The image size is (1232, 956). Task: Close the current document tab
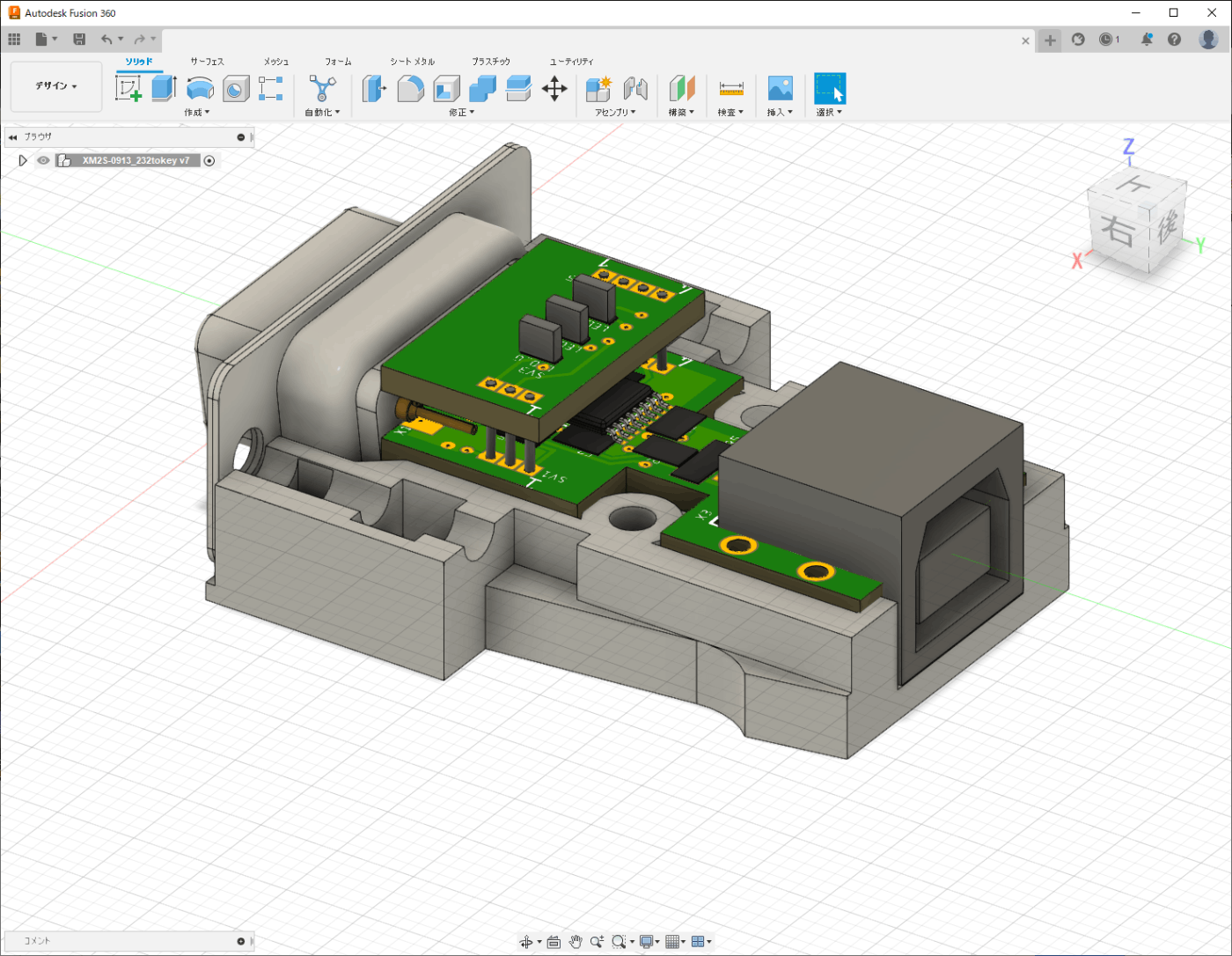[x=1025, y=40]
